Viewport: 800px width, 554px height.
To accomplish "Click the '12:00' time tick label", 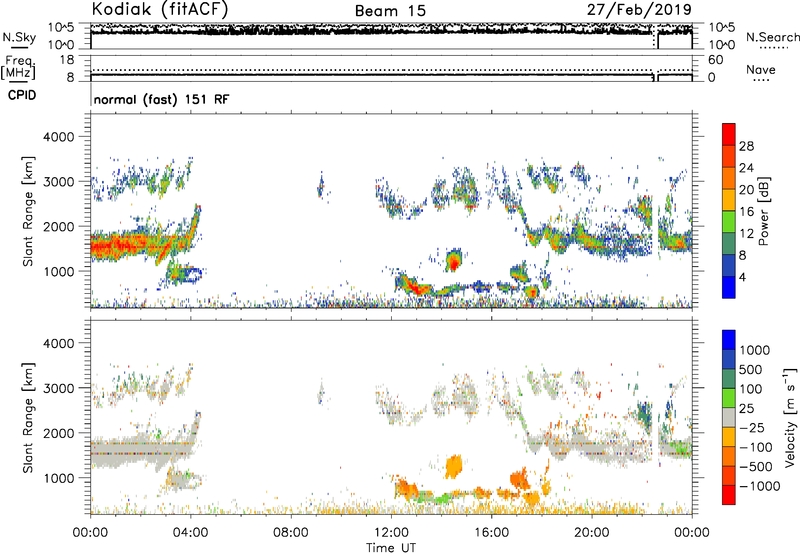I will [391, 533].
